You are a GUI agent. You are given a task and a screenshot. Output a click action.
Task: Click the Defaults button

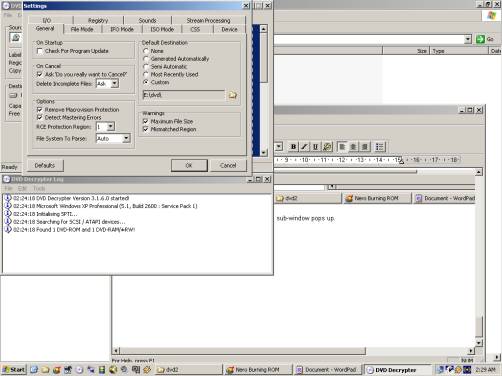[x=45, y=165]
